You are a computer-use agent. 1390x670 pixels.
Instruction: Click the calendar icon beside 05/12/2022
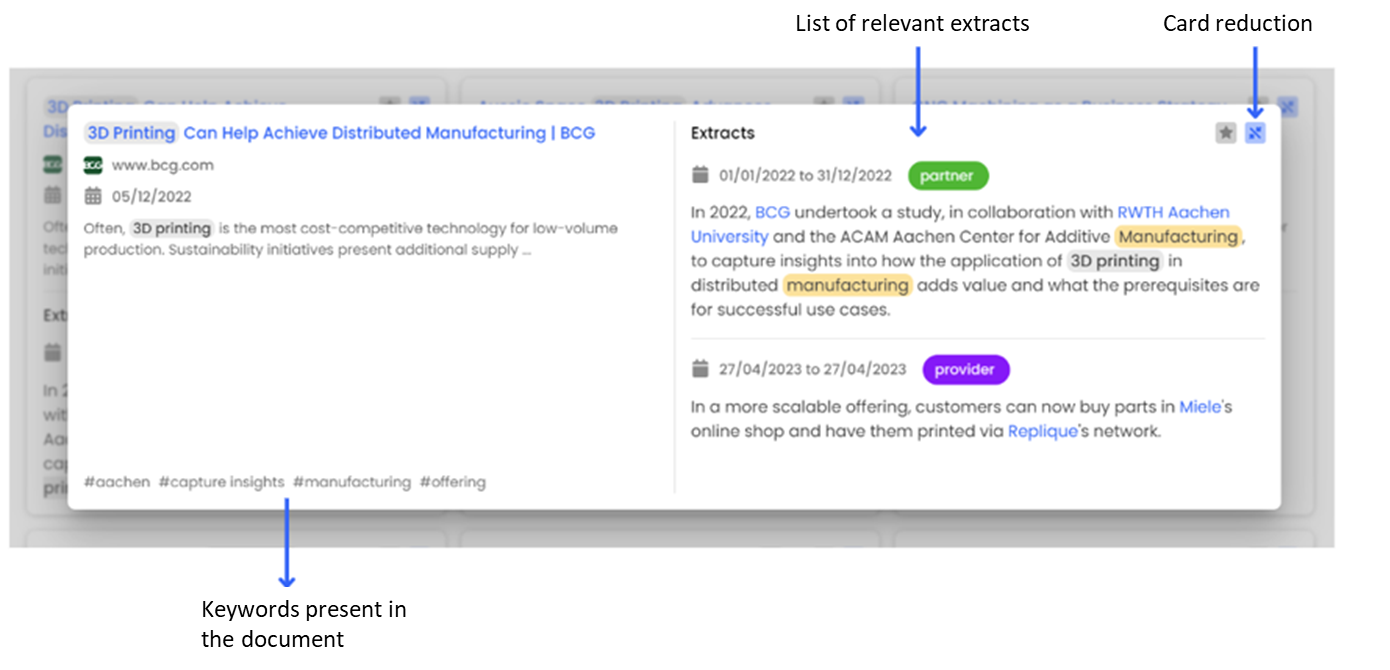[x=93, y=196]
